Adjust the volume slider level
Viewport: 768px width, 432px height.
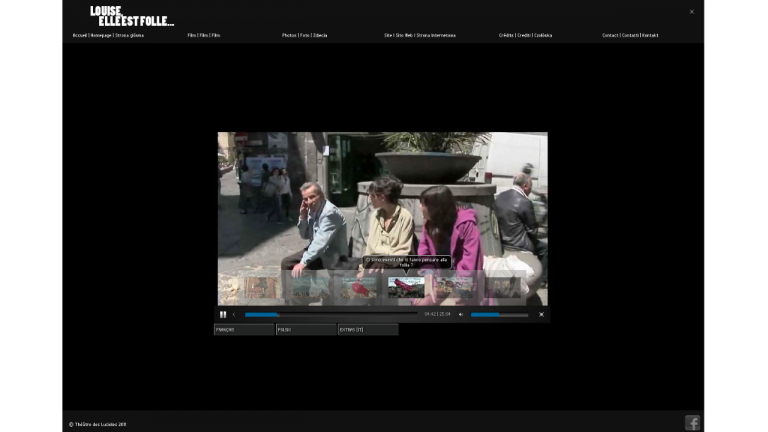(x=499, y=314)
